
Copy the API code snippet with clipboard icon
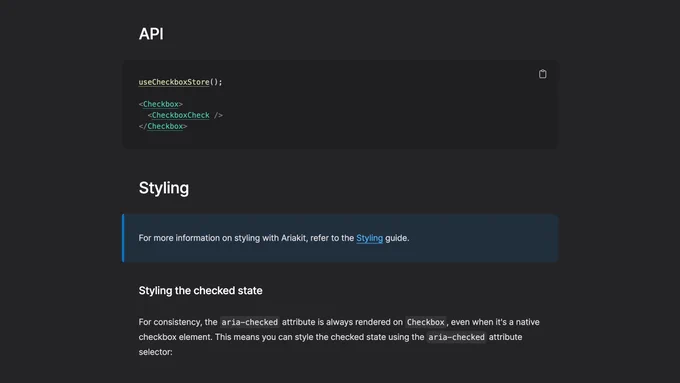coord(543,74)
